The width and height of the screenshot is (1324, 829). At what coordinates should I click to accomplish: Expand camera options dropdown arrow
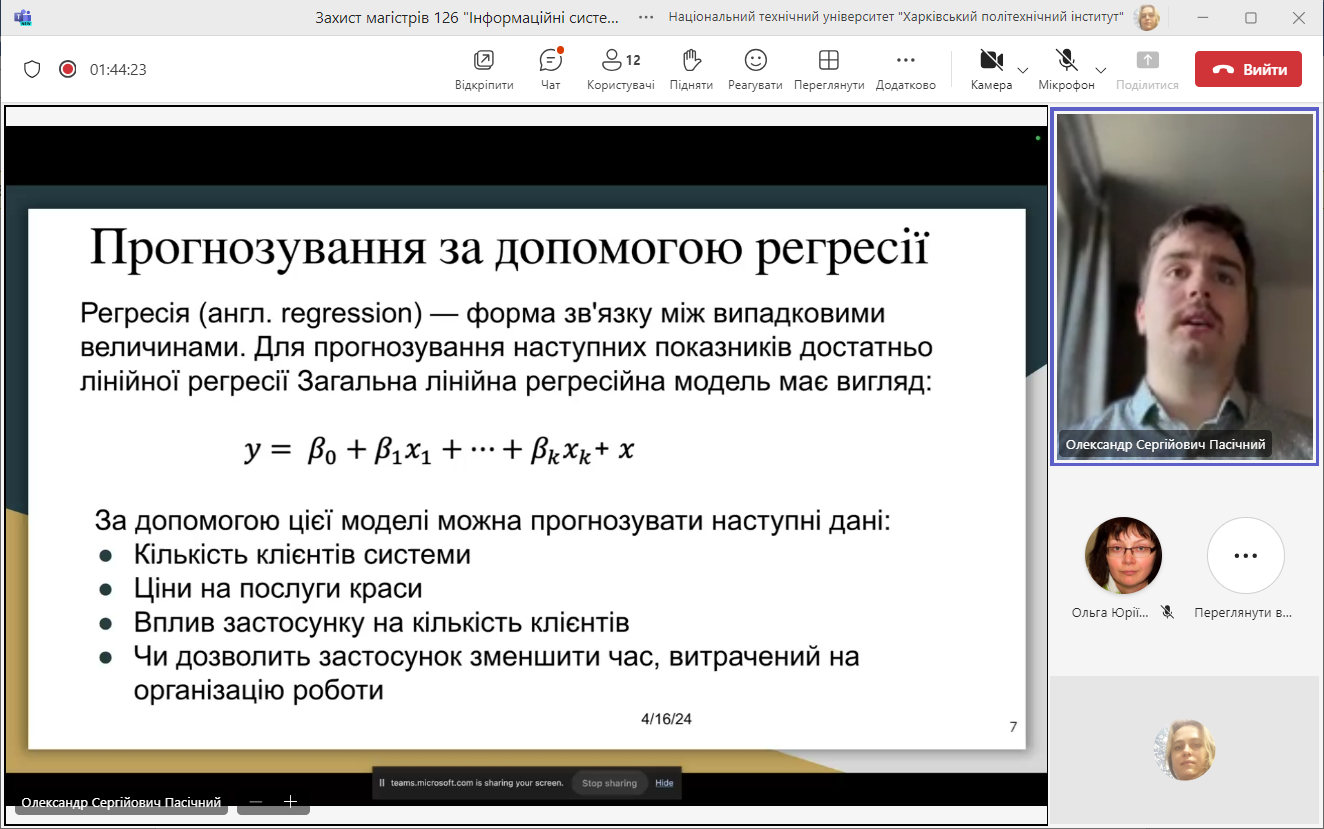click(1022, 70)
